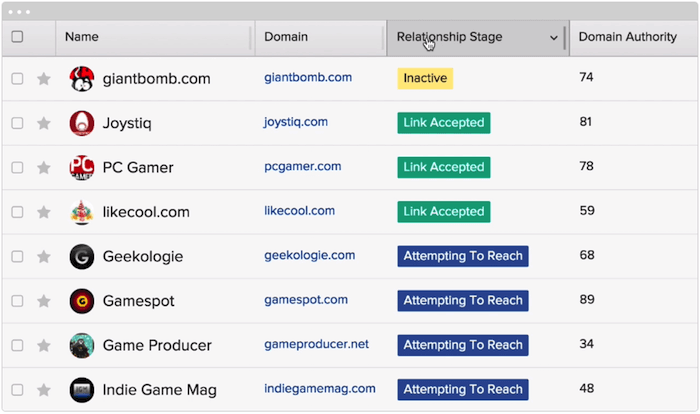Check the Gamespot row checkbox

click(x=17, y=301)
